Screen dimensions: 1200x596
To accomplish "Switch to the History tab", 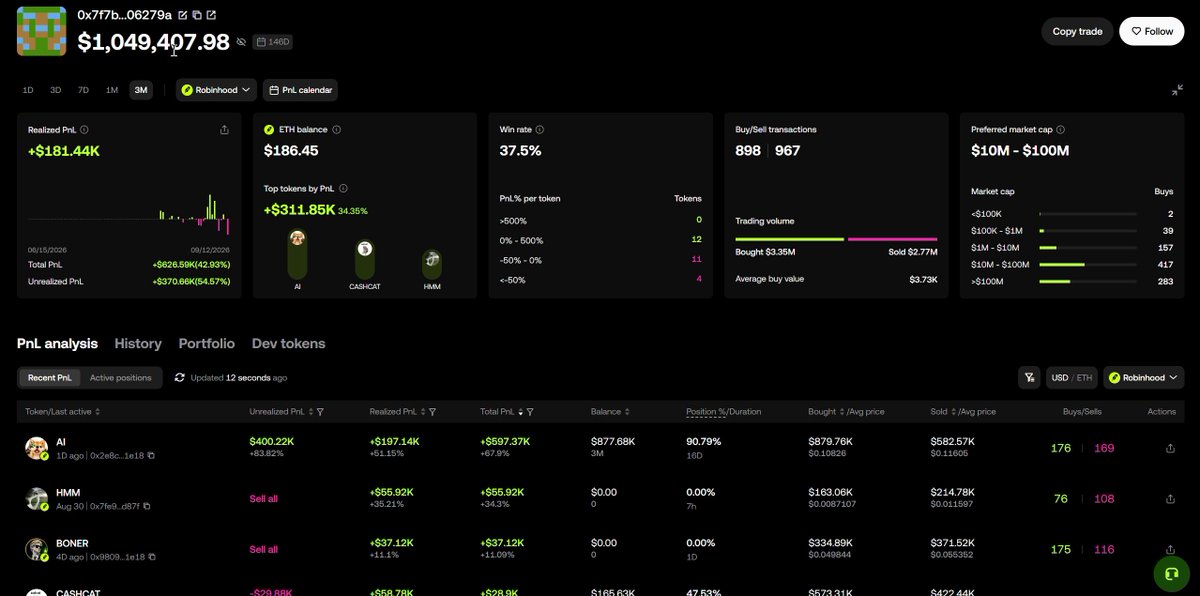I will (138, 344).
